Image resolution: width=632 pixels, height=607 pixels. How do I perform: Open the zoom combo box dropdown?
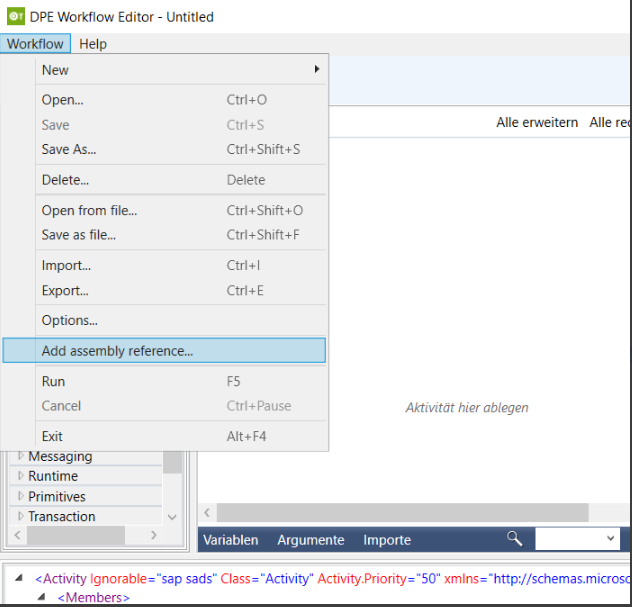click(611, 539)
